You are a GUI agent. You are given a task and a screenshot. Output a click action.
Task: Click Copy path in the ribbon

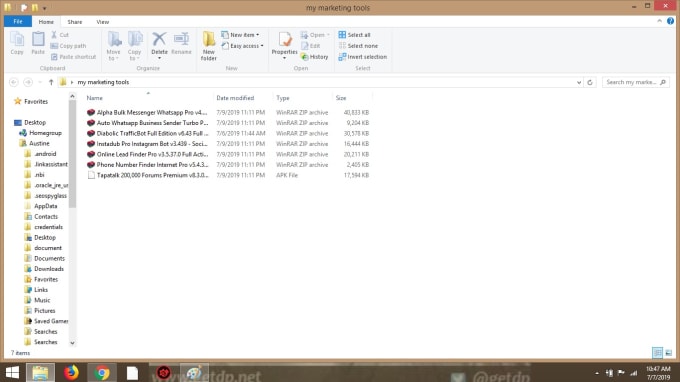pos(69,46)
